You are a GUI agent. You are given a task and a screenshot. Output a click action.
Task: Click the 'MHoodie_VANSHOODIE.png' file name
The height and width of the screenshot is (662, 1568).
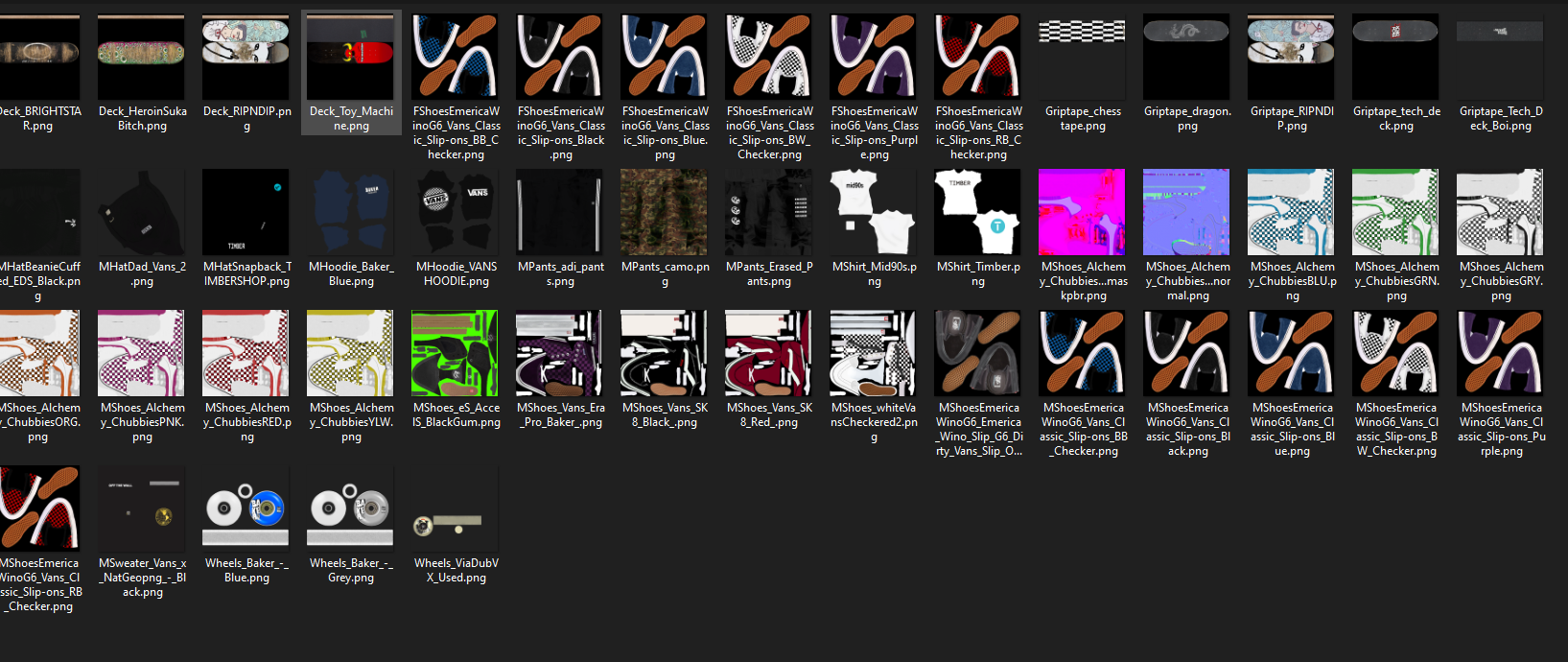coord(456,273)
